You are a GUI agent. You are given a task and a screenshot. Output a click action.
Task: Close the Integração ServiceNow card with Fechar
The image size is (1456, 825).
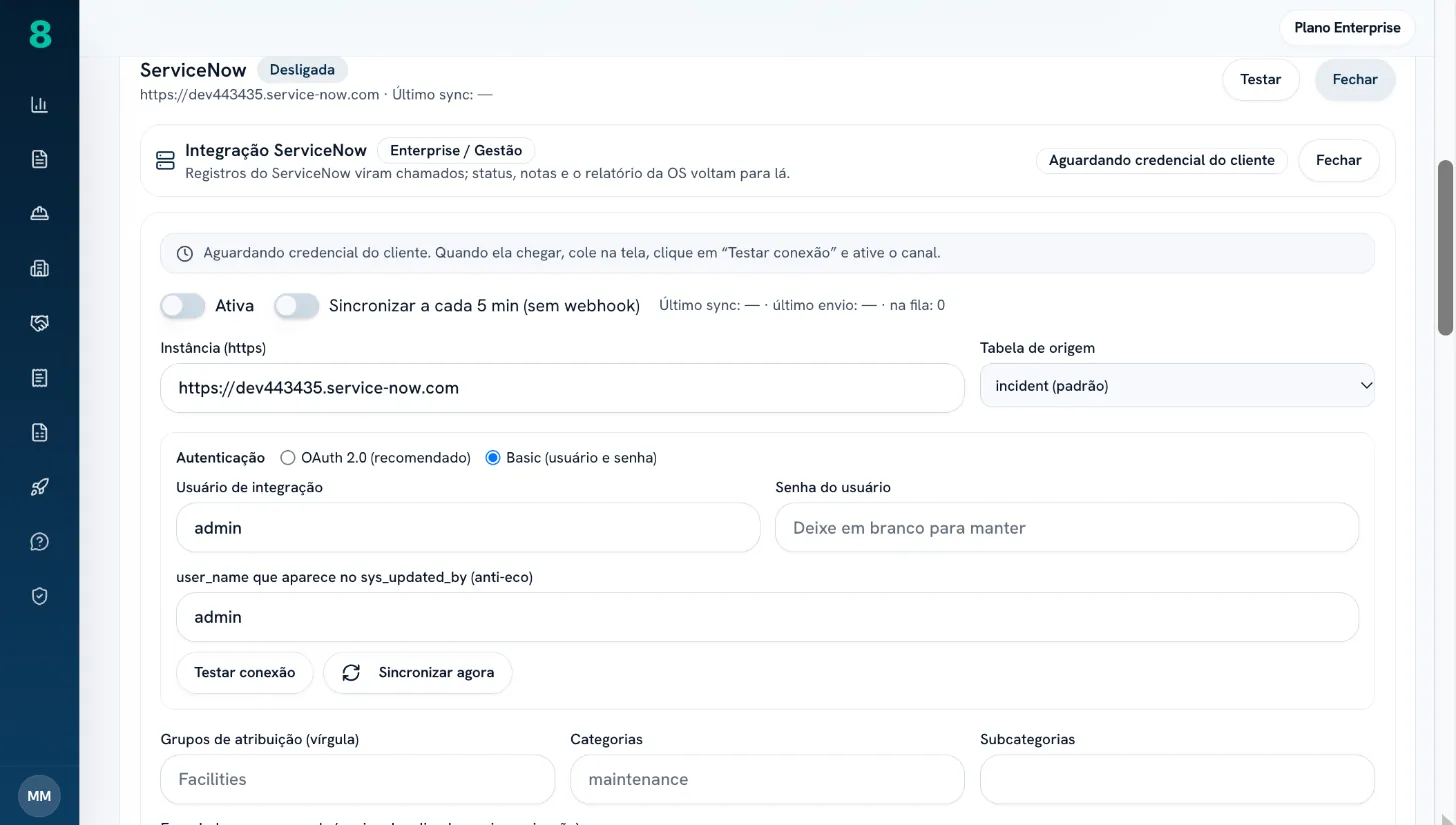click(1338, 160)
